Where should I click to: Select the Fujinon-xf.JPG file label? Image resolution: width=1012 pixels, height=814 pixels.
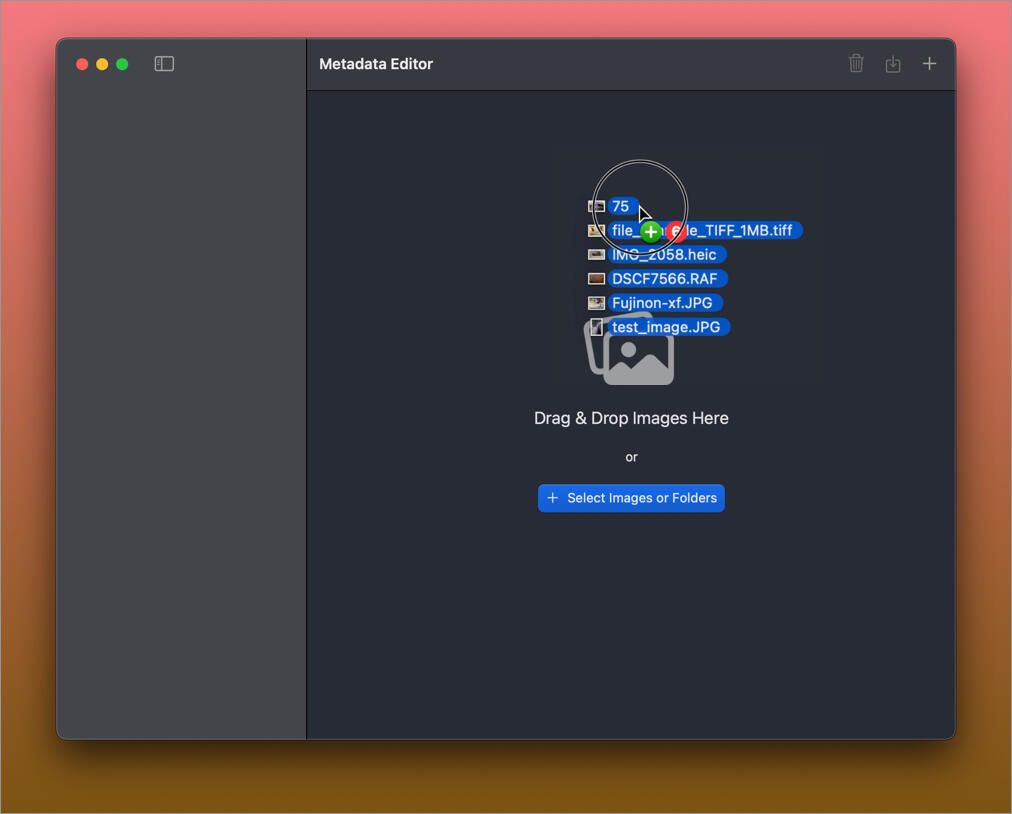662,303
